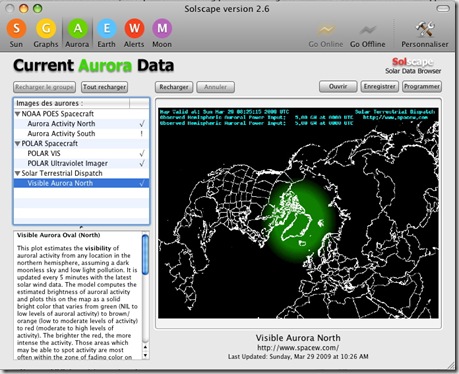
Task: Click the Visible Aurora North checkmark
Action: tap(142, 183)
